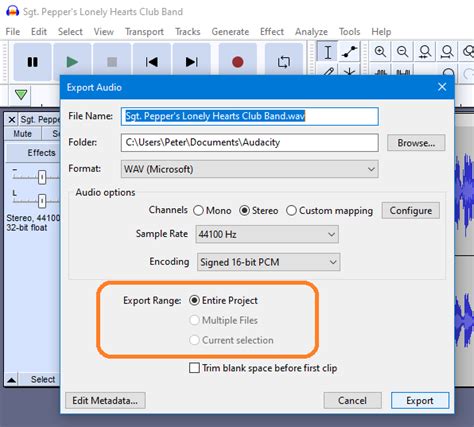Click the track Select button
This screenshot has height=427, width=474.
click(x=40, y=380)
